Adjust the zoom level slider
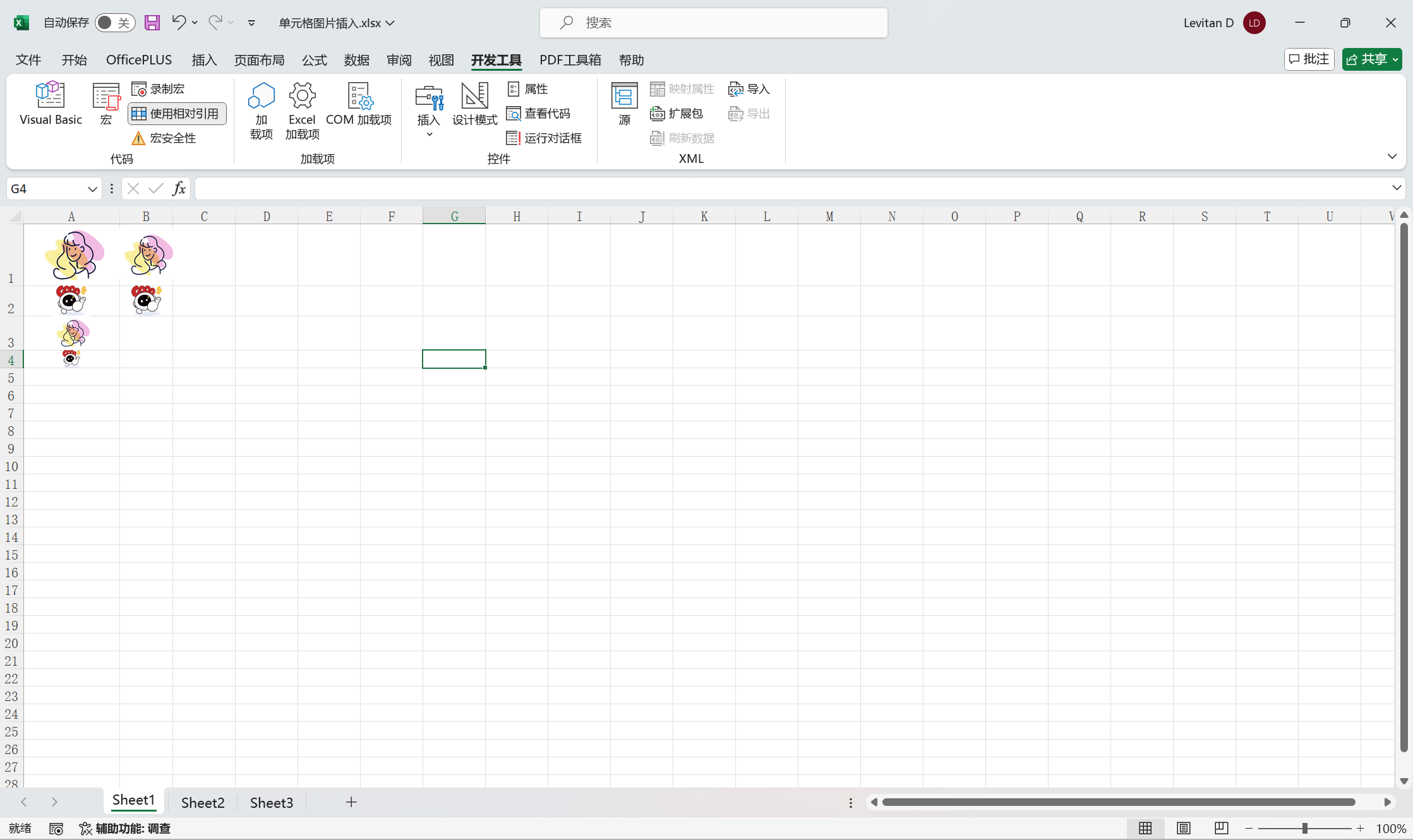The height and width of the screenshot is (840, 1413). (x=1304, y=829)
